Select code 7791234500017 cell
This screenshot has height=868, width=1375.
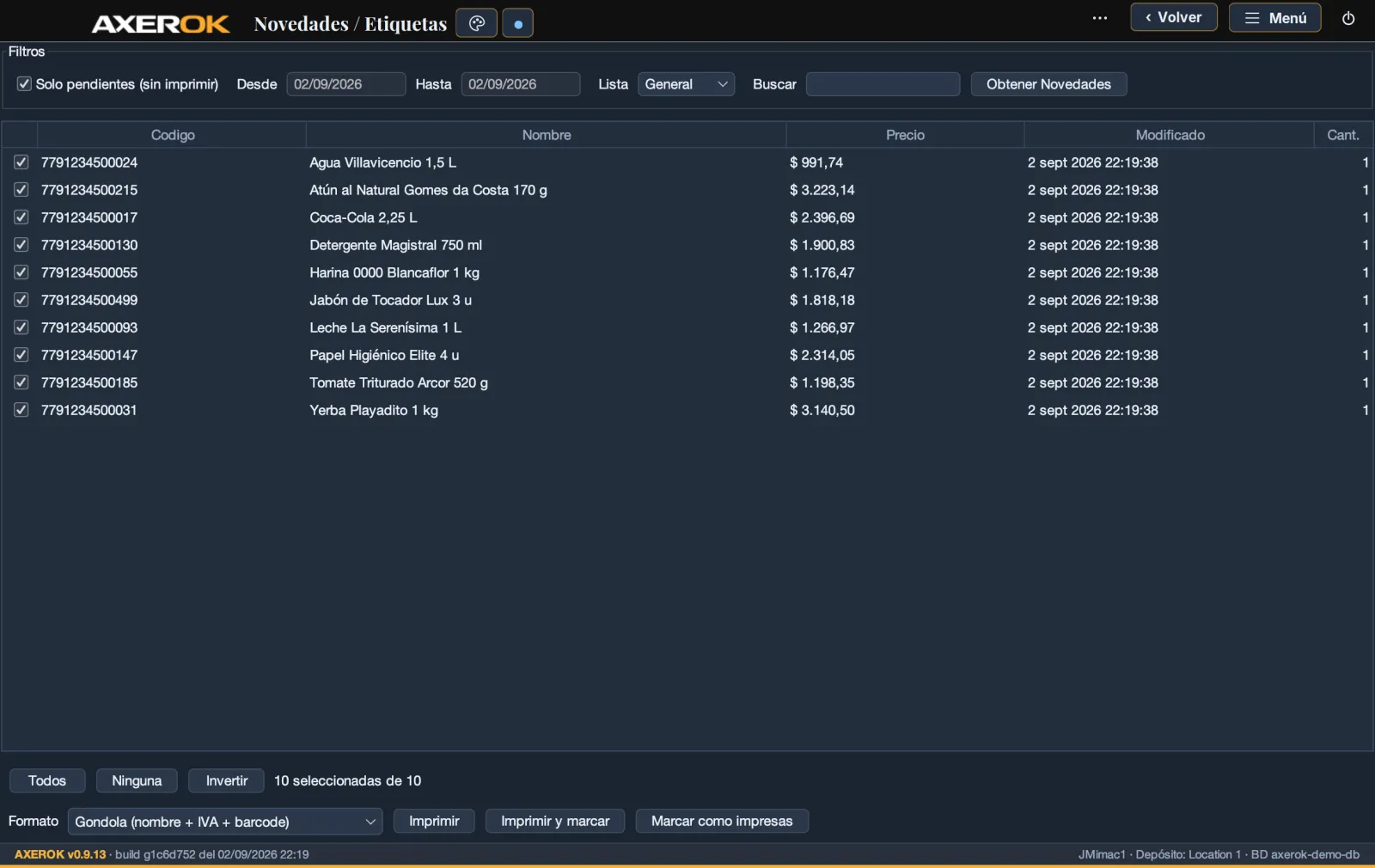pyautogui.click(x=89, y=217)
